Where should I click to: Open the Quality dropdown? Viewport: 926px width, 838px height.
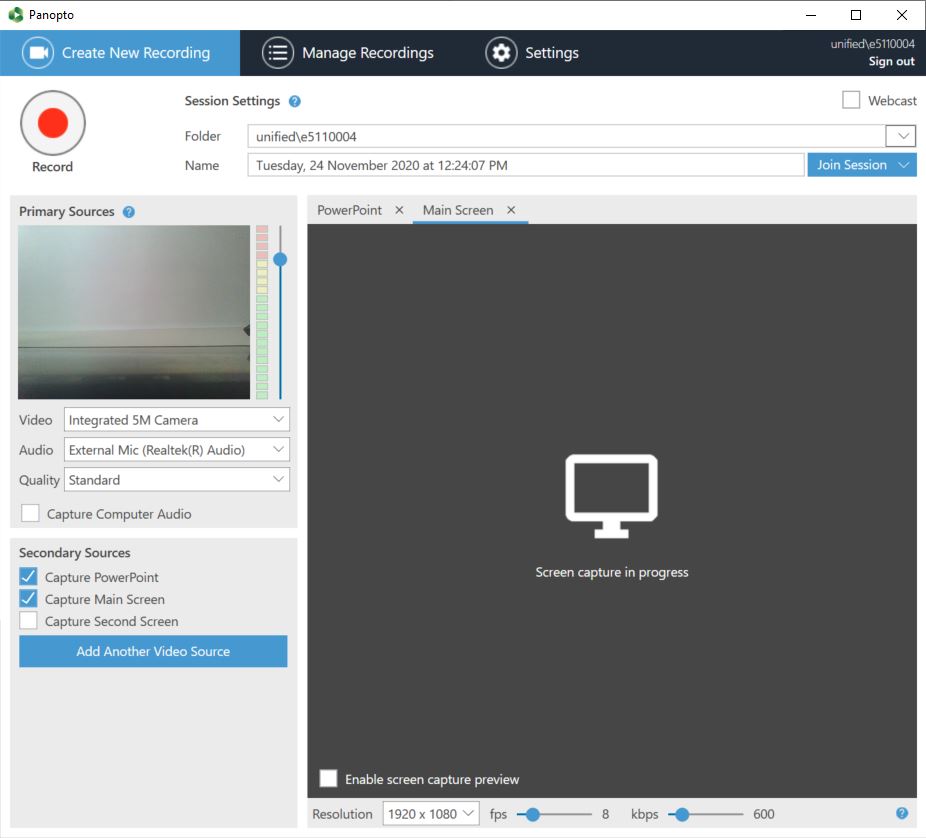177,480
